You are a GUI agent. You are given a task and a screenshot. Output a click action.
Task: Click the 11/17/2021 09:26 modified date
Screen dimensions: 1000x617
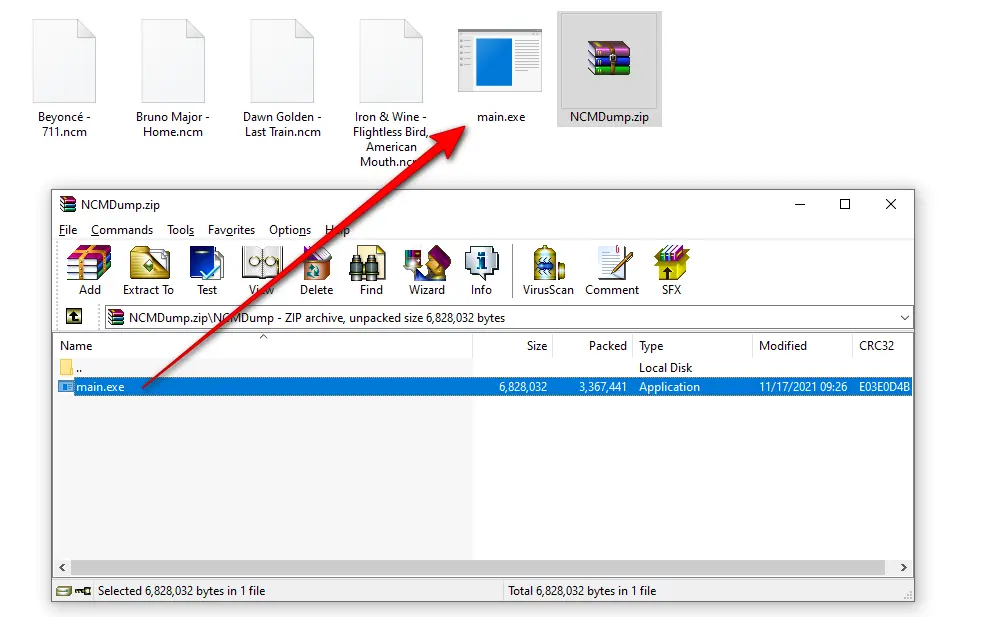pos(803,387)
